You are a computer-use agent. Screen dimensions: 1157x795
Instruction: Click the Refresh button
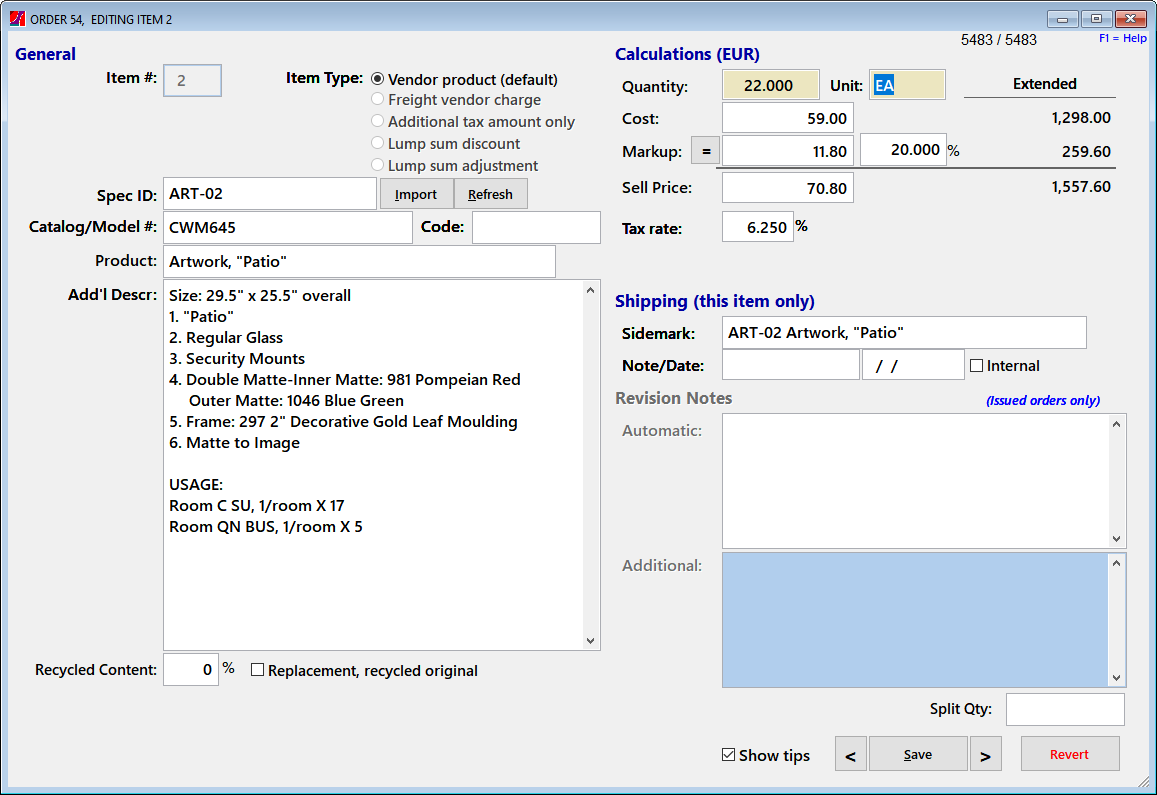(490, 194)
